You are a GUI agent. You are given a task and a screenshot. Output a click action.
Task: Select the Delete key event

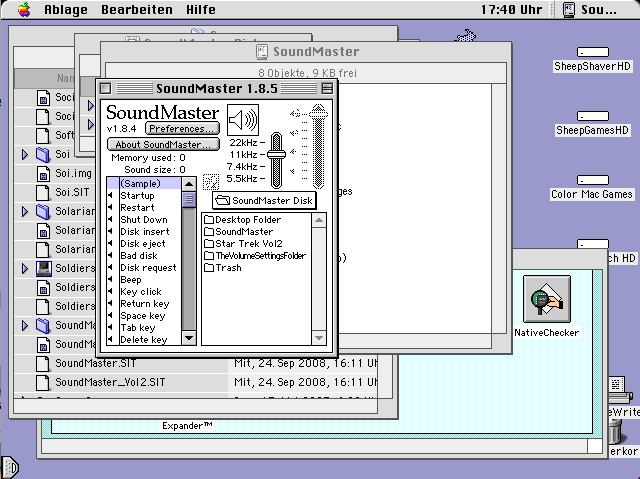click(143, 339)
